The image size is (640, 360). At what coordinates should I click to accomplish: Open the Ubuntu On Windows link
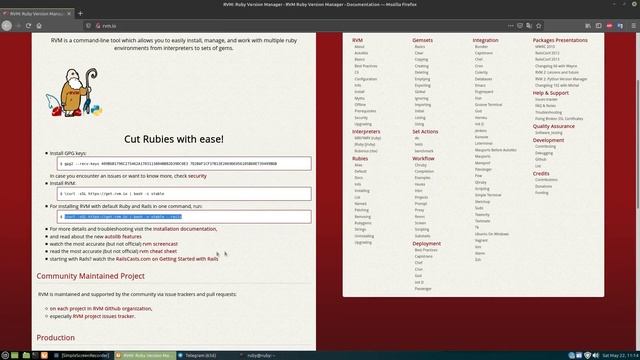pos(491,234)
